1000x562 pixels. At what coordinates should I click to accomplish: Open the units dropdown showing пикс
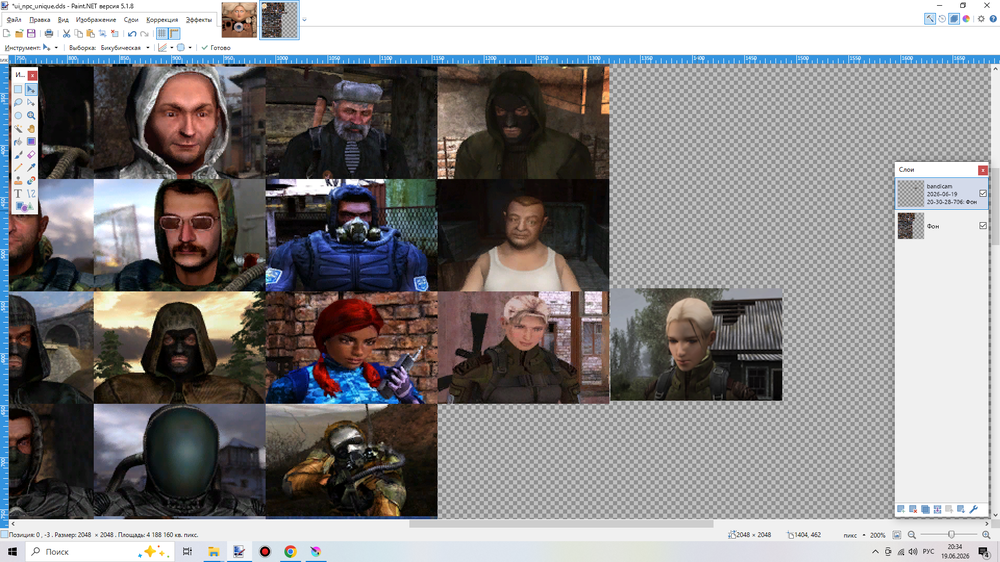tap(855, 535)
